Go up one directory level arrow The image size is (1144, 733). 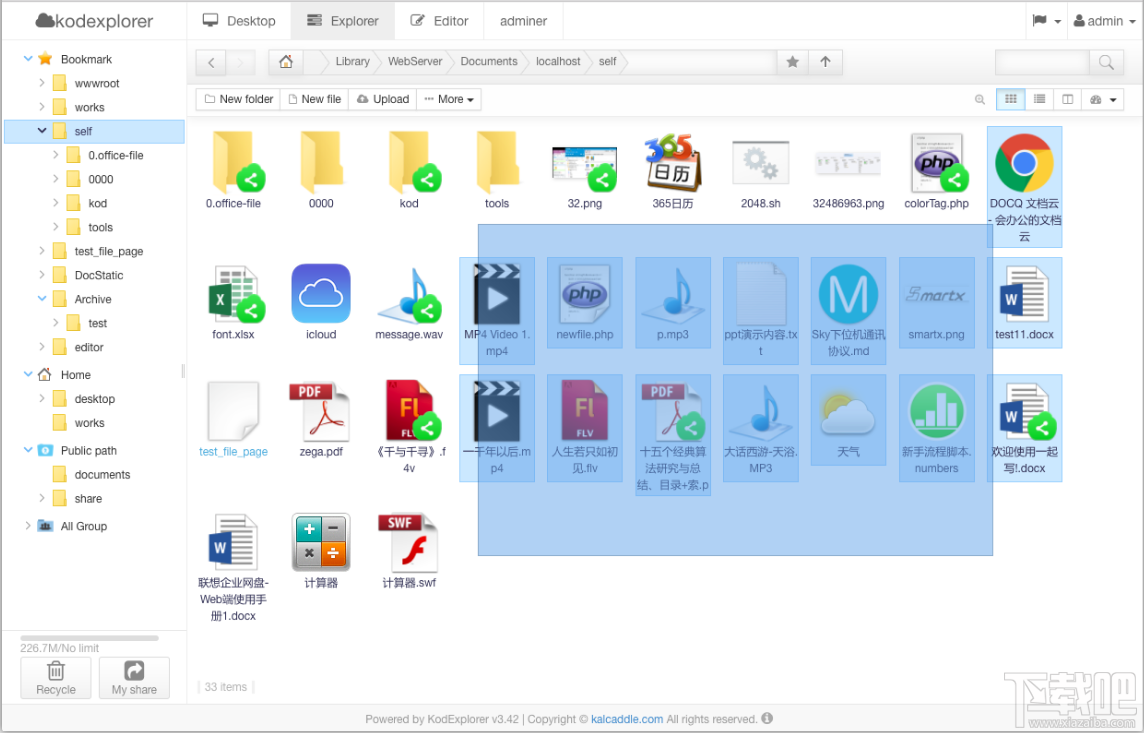tap(825, 62)
